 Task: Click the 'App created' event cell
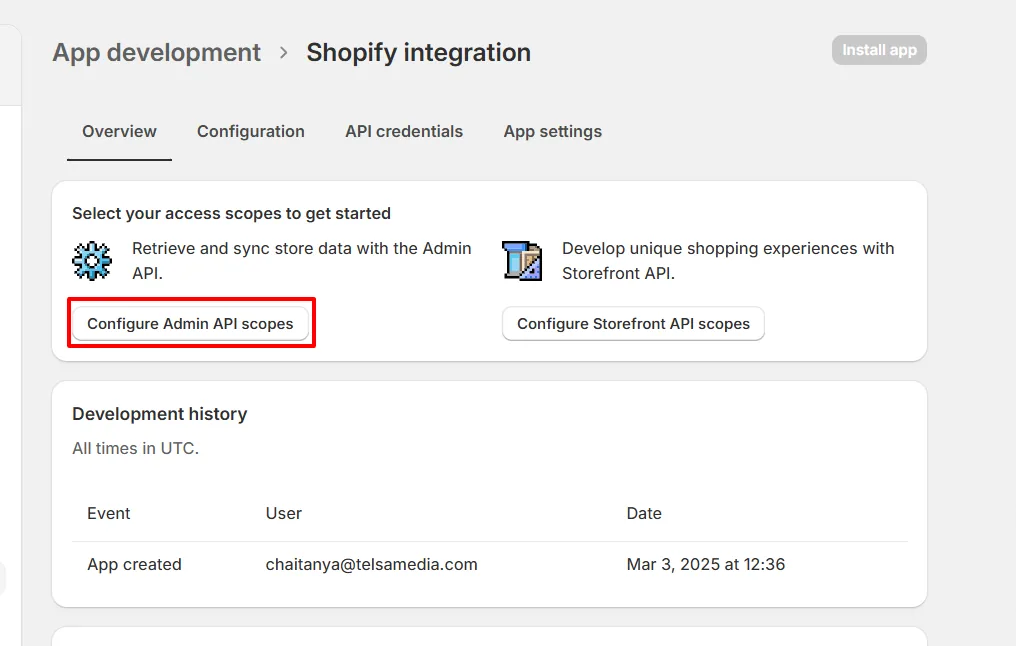pyautogui.click(x=134, y=564)
